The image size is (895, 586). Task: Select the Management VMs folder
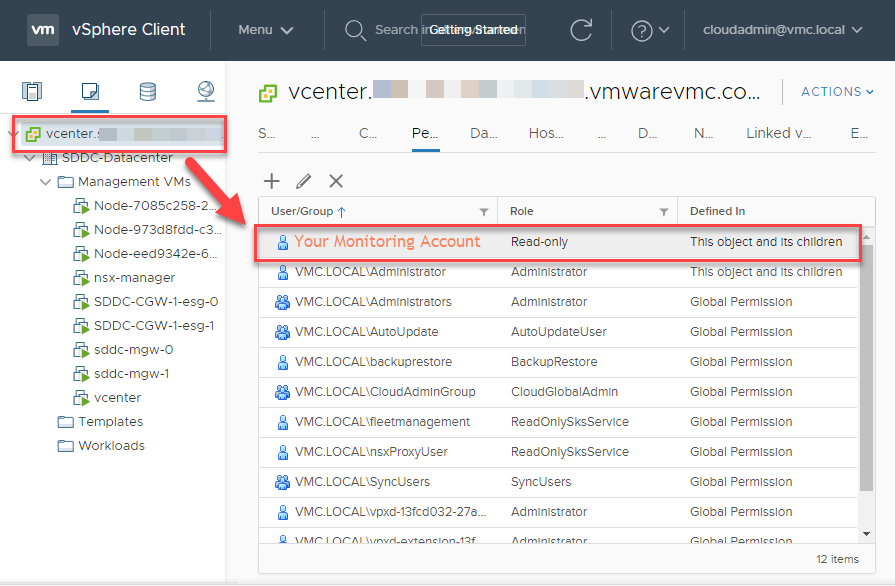pyautogui.click(x=134, y=182)
